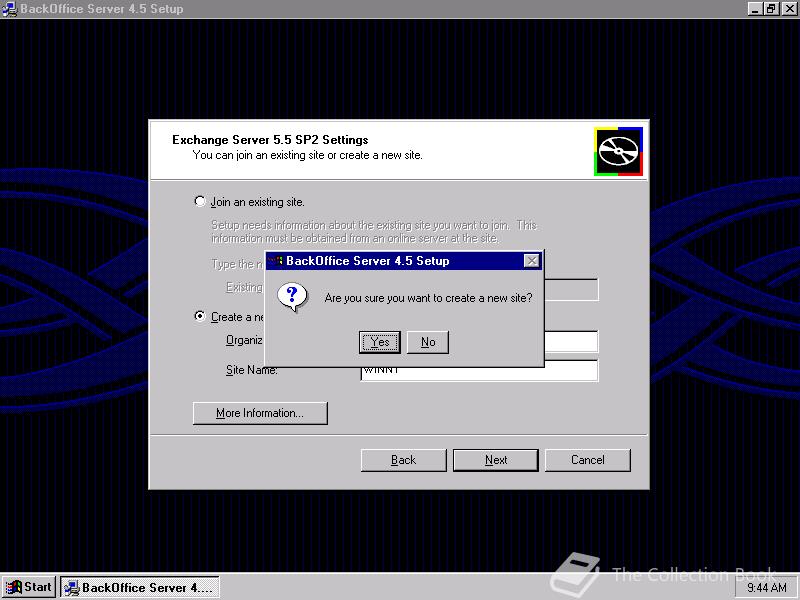Click 'Are you sure you want to create a new site?' text
This screenshot has height=600, width=800.
pos(429,297)
